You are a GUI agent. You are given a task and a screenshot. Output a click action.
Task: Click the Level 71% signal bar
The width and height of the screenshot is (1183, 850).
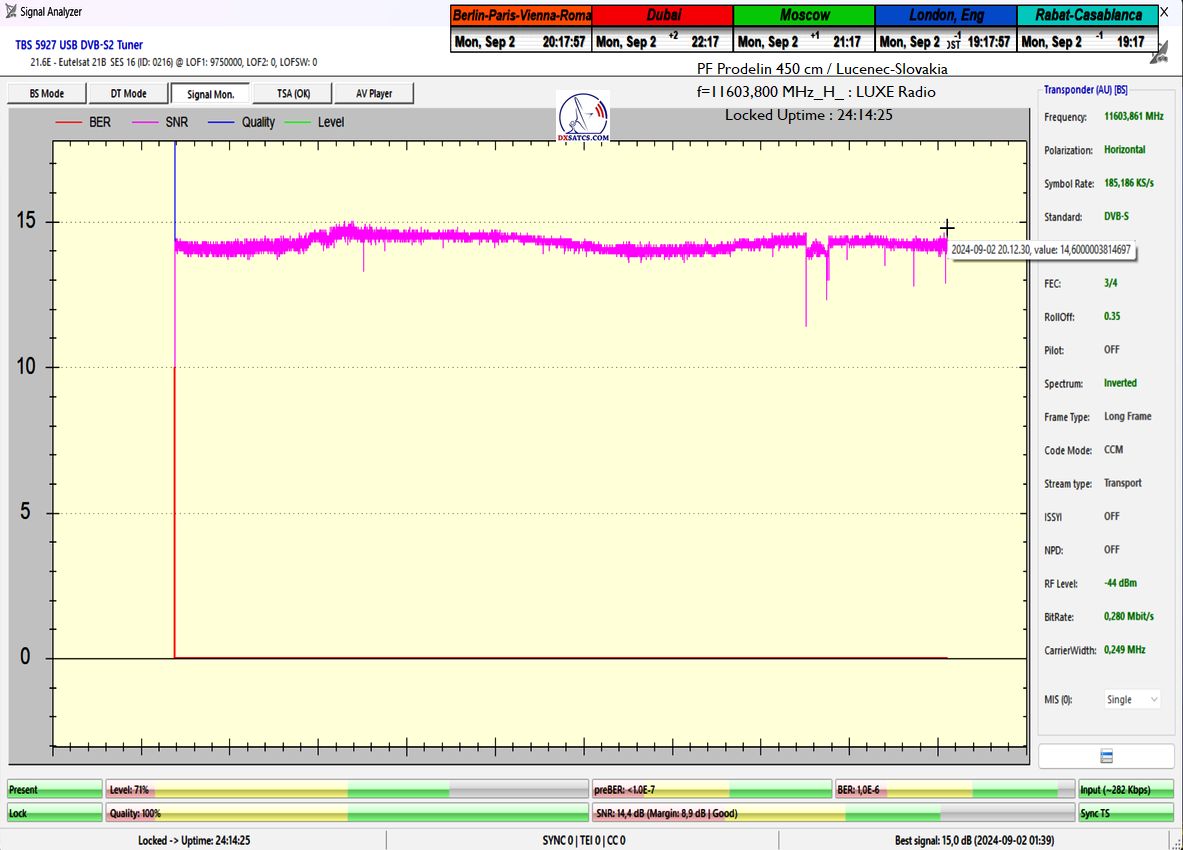(x=346, y=790)
